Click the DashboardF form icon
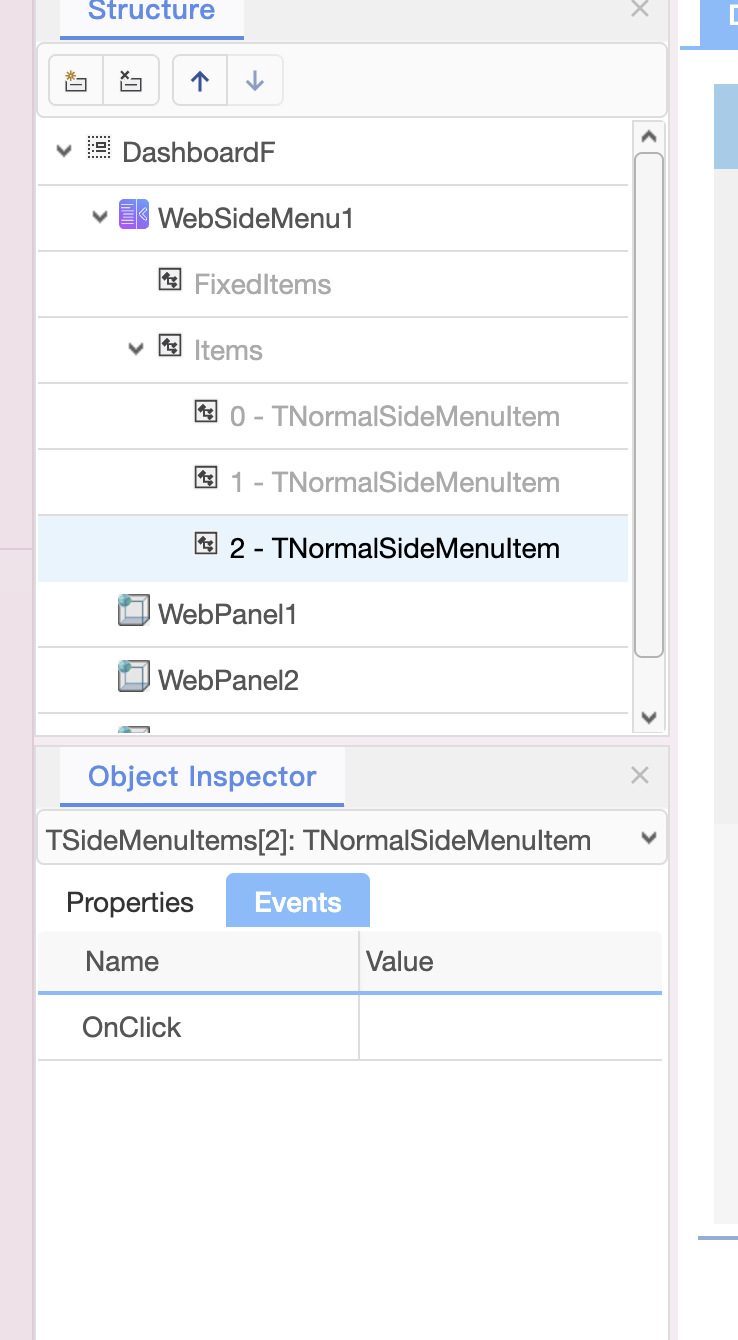The image size is (738, 1340). pyautogui.click(x=98, y=150)
